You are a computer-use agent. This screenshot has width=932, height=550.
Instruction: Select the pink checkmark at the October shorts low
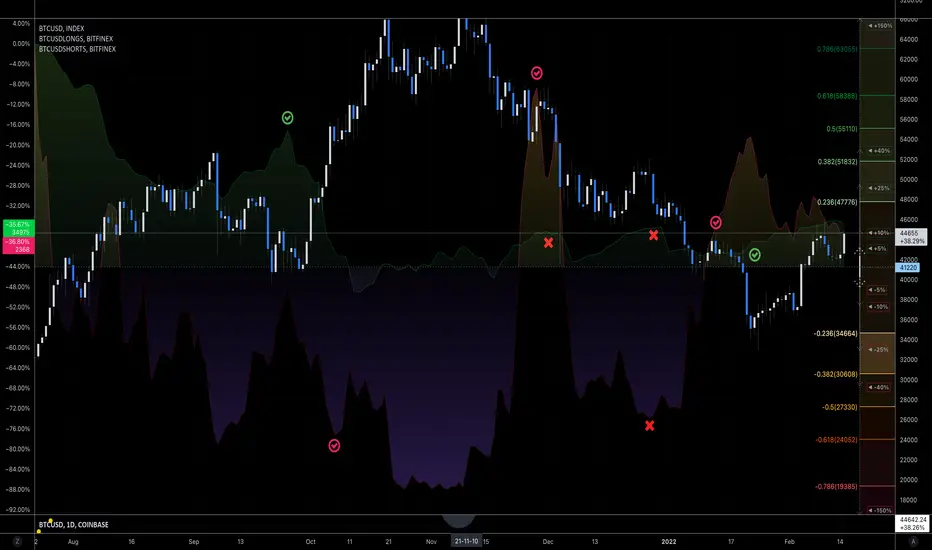(x=334, y=445)
